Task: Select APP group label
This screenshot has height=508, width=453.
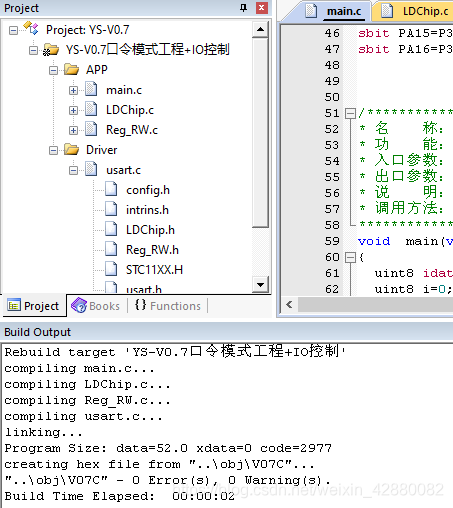Action: 97,70
